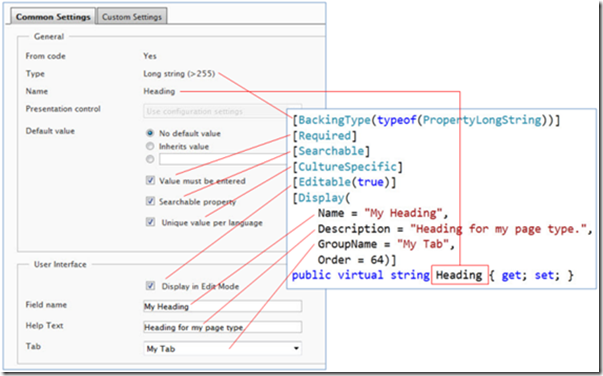Click the Required attribute in the code

point(325,136)
